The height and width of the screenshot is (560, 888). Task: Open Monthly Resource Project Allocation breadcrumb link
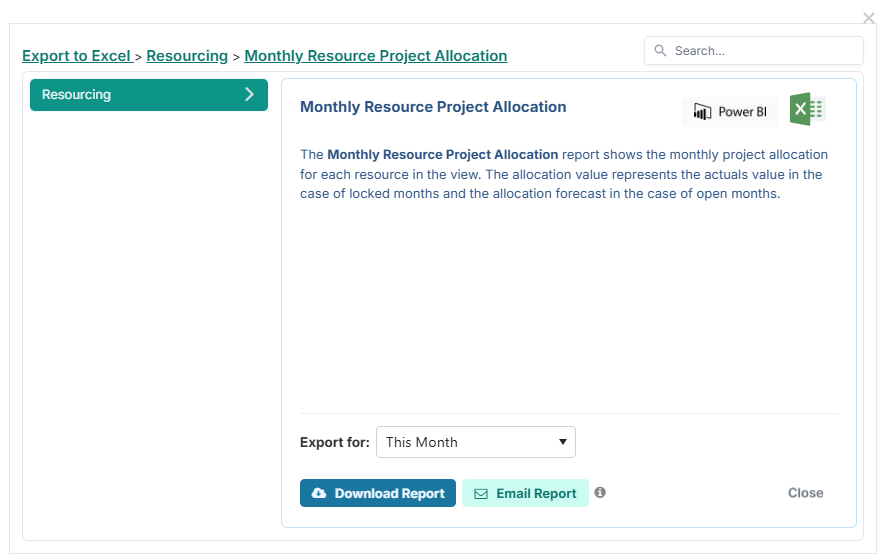pos(375,56)
